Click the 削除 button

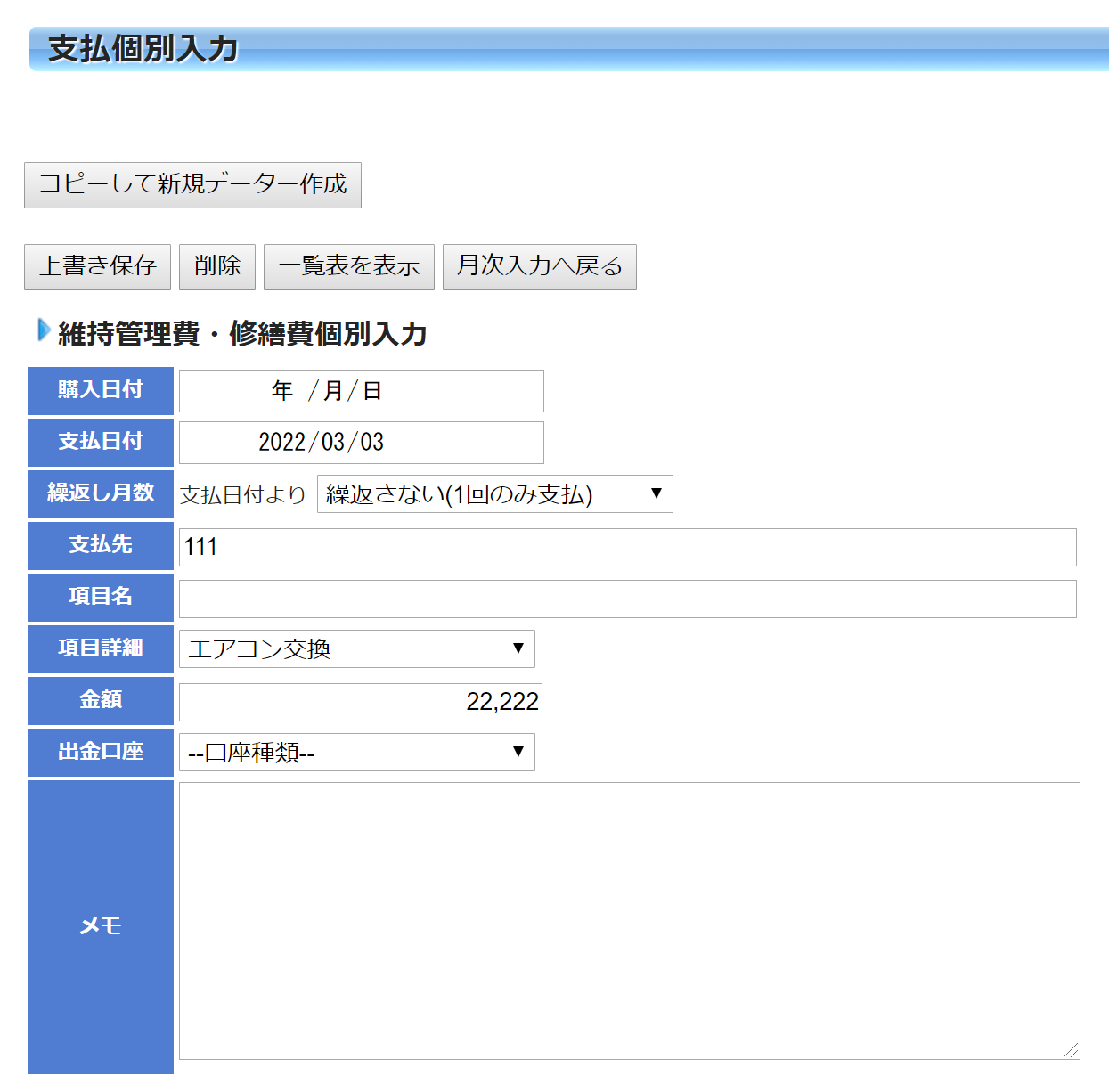217,266
